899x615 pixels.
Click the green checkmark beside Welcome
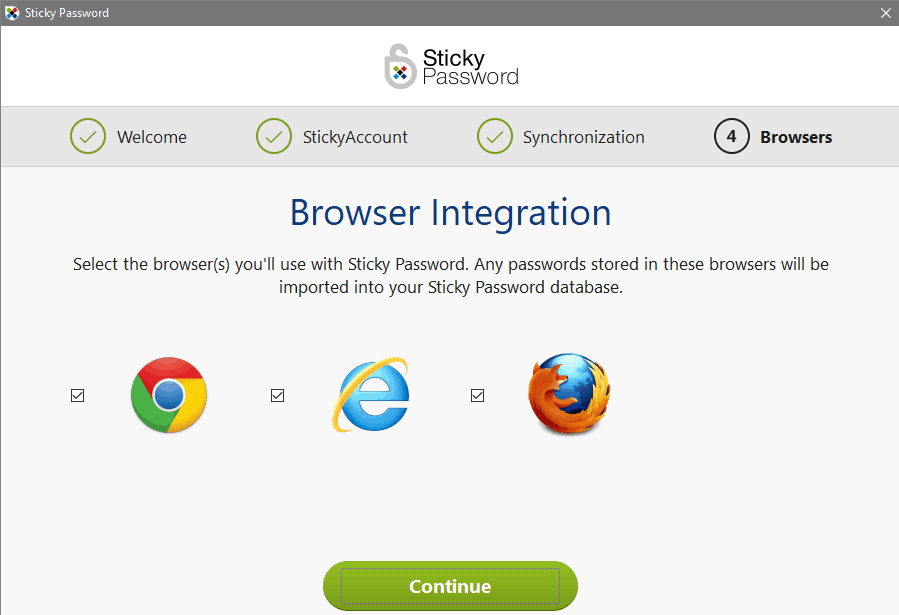87,136
